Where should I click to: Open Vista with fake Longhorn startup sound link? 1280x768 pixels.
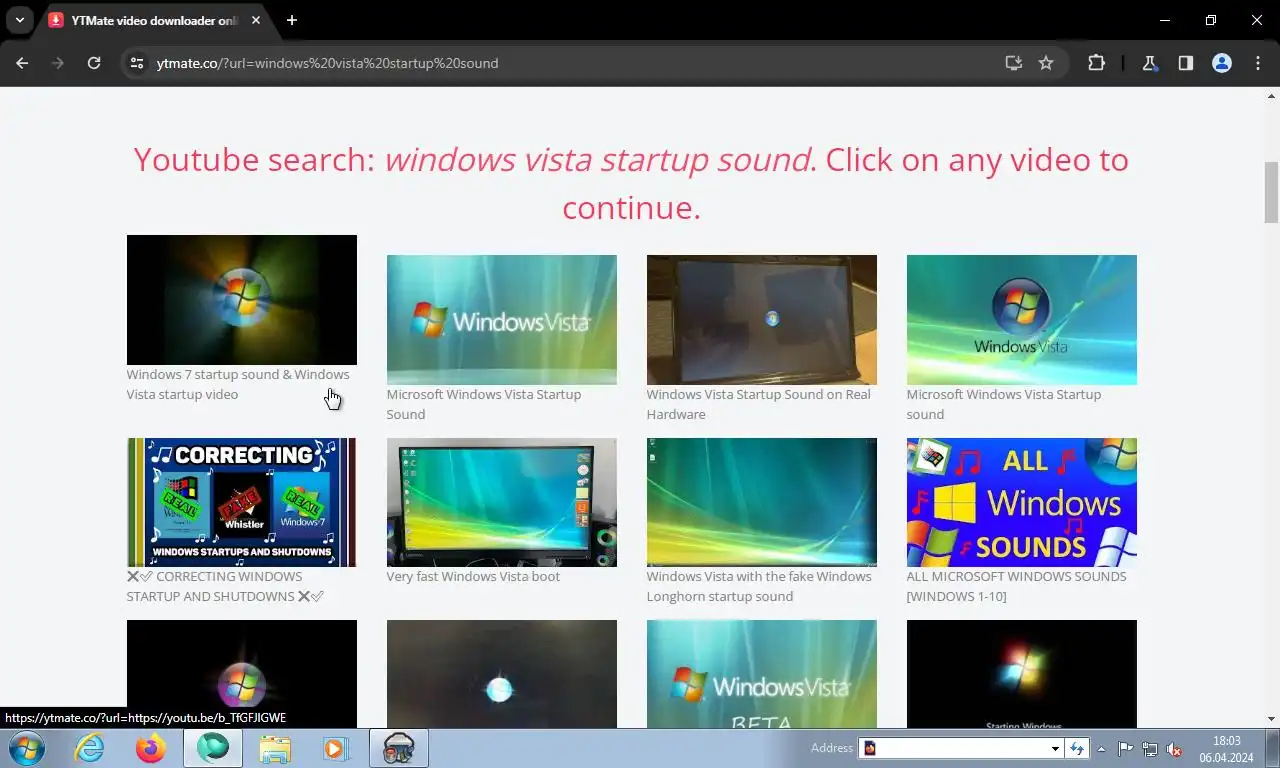[759, 586]
